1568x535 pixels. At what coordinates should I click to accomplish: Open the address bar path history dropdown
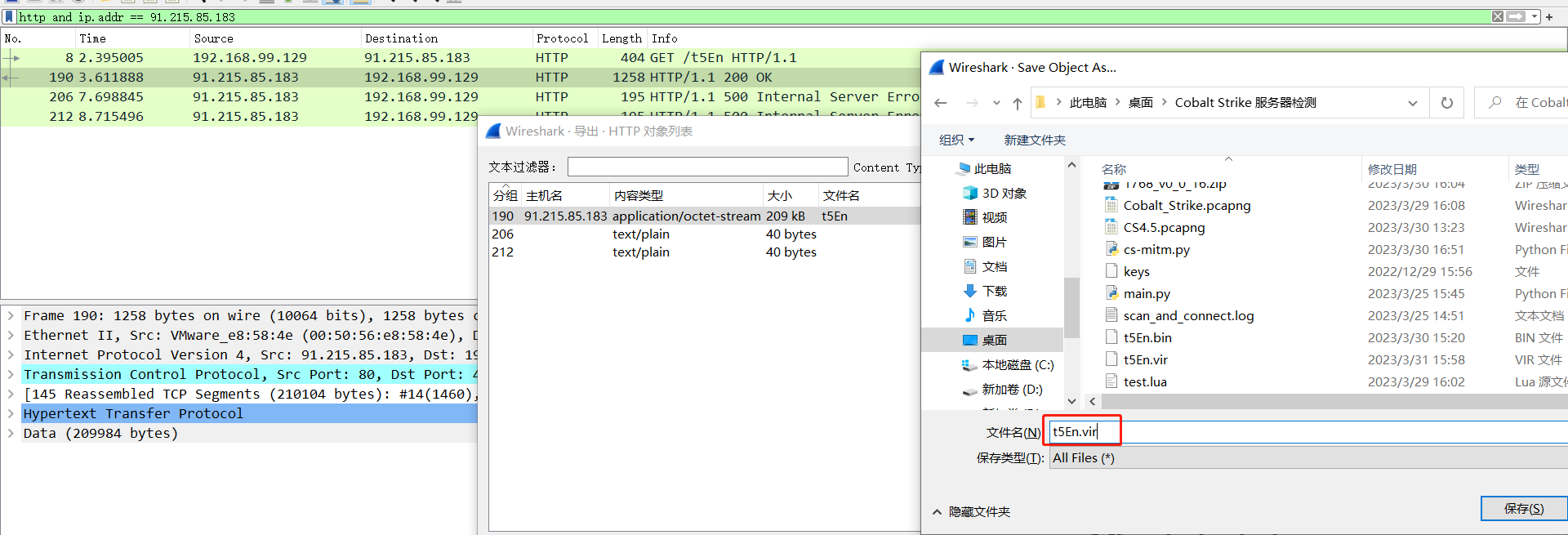click(1412, 103)
